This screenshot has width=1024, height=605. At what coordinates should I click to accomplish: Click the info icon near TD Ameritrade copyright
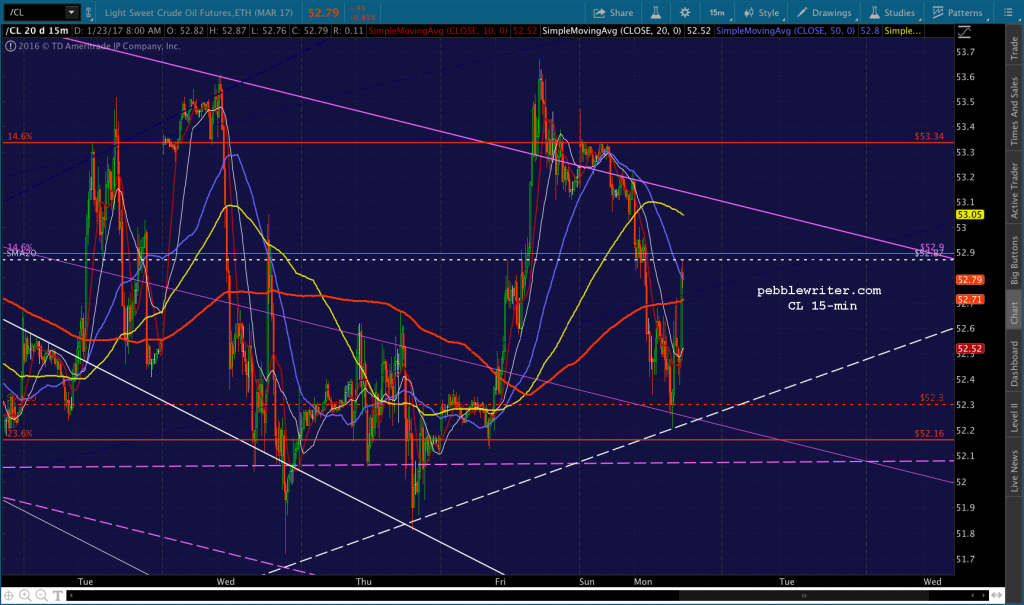(10, 46)
